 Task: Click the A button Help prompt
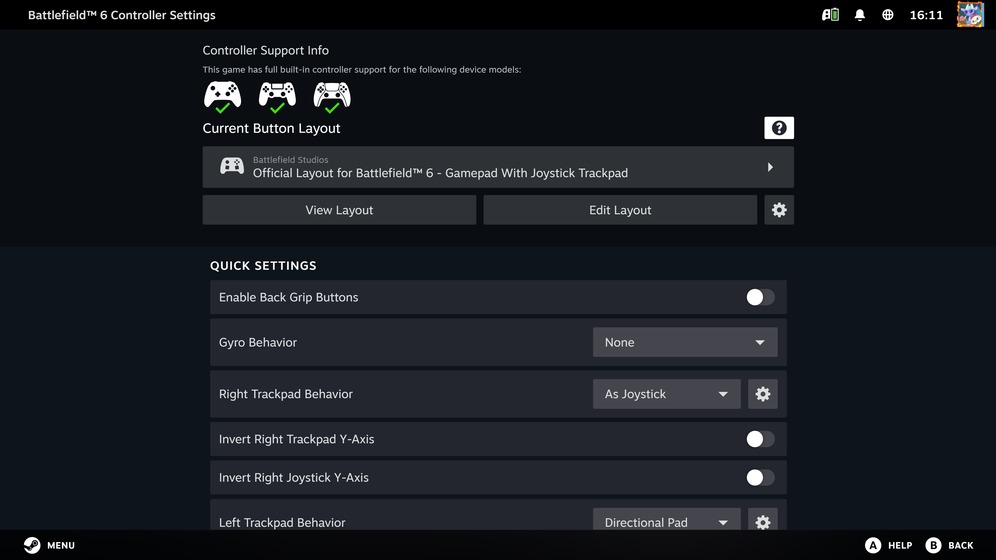click(x=888, y=545)
